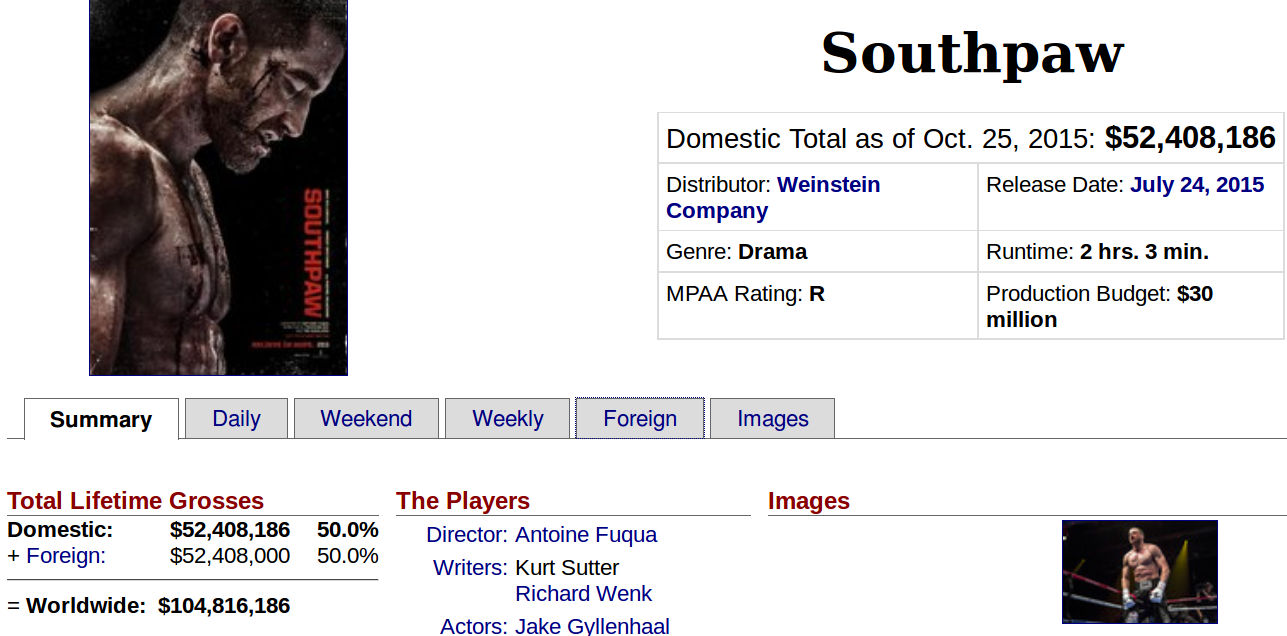Click the Worldwide gross total figure
This screenshot has width=1287, height=636.
224,606
